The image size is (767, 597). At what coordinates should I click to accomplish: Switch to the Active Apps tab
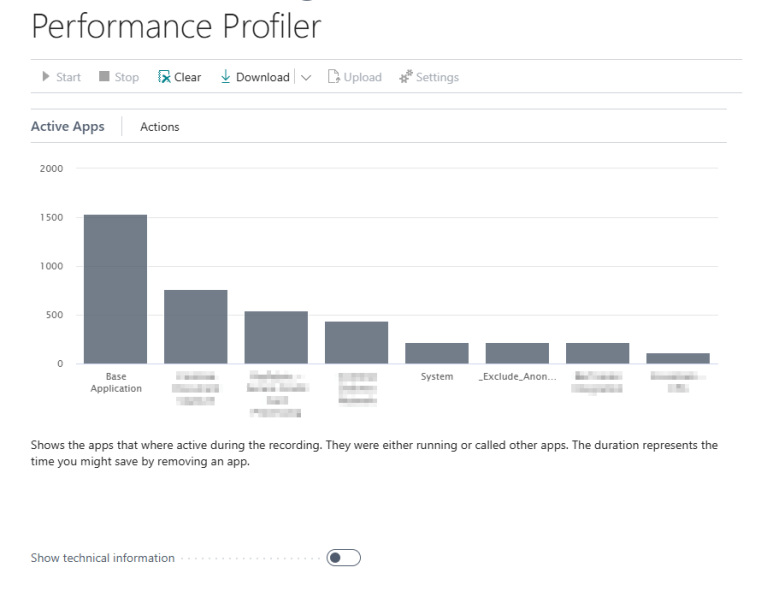pos(68,126)
